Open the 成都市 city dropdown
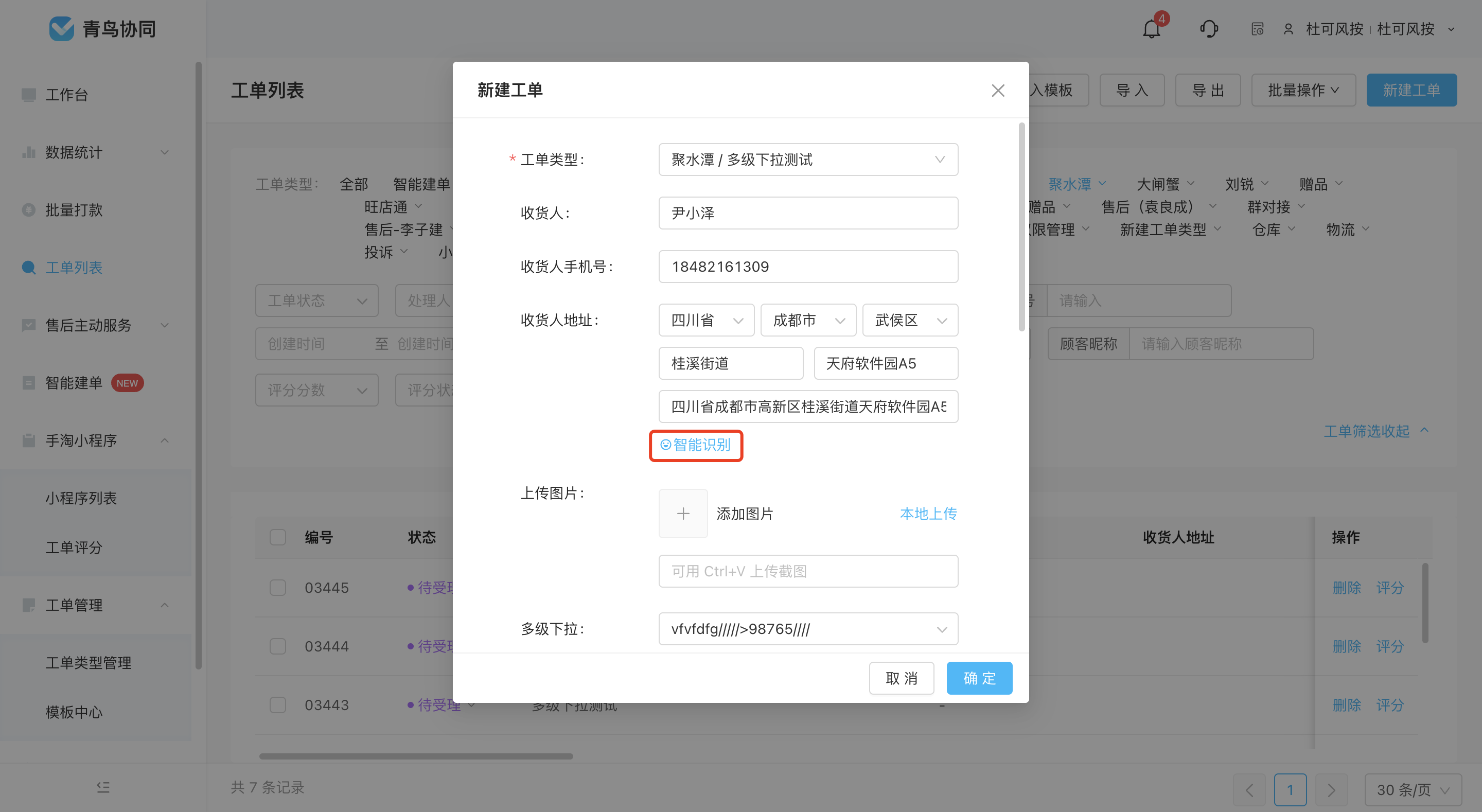1482x812 pixels. tap(808, 320)
